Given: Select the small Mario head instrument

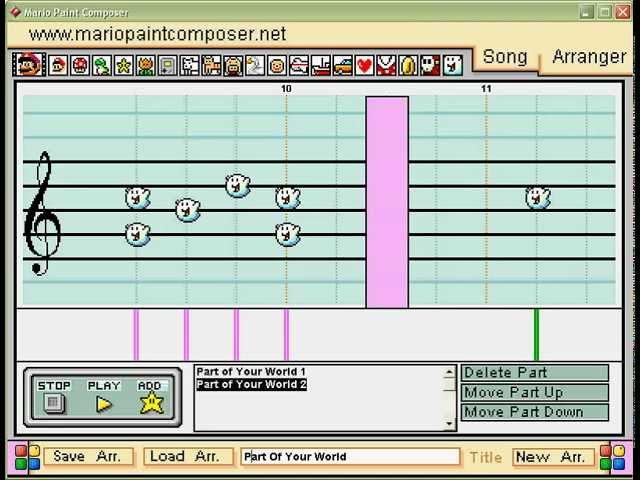Looking at the screenshot, I should click(x=58, y=65).
